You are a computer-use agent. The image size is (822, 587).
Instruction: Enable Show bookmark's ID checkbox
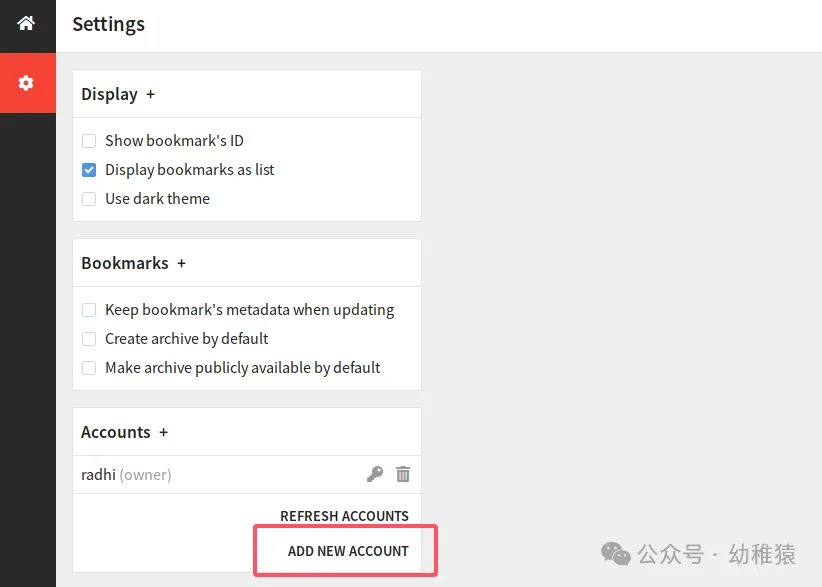coord(89,140)
